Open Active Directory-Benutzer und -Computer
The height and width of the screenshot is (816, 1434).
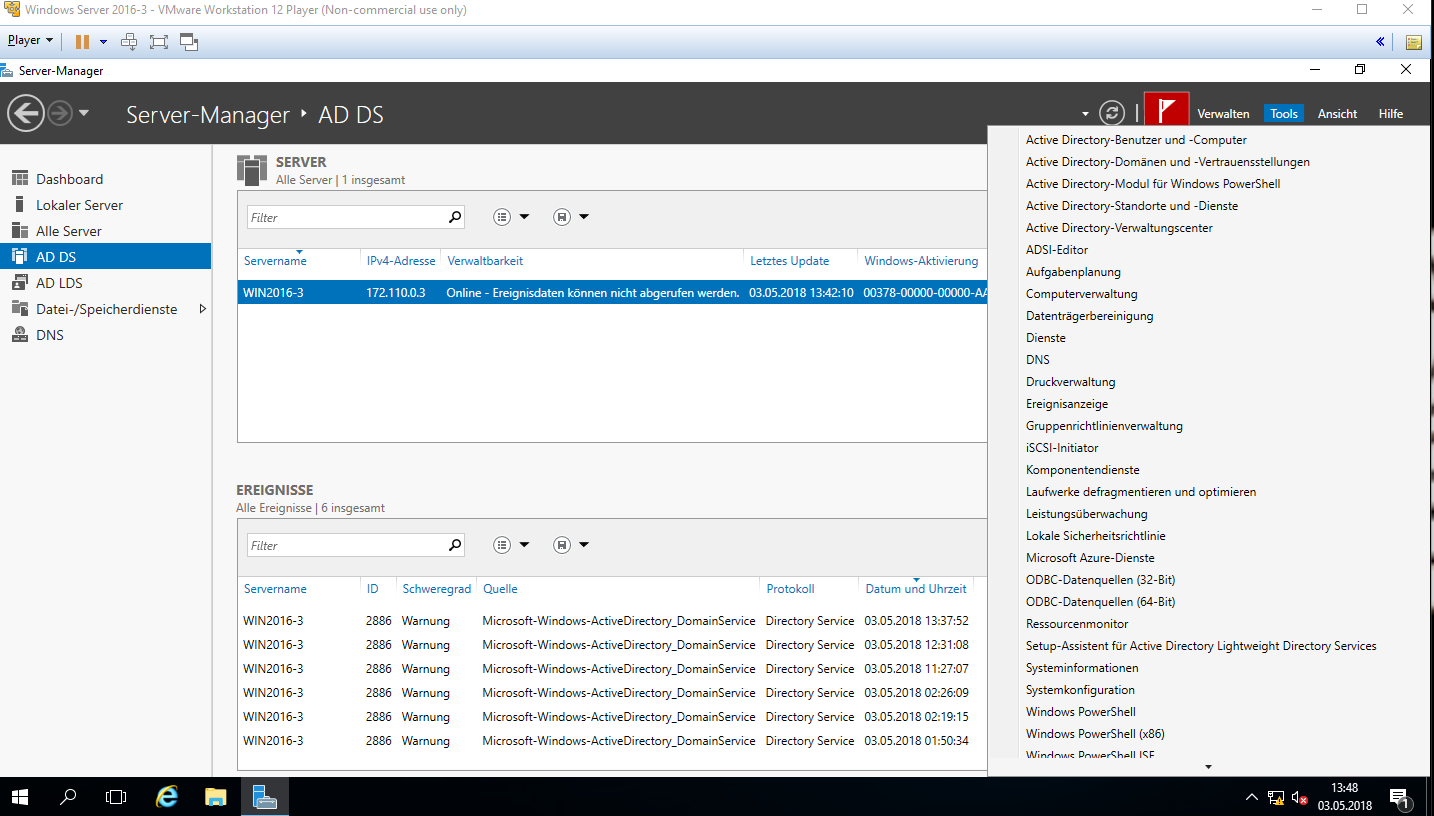pos(1136,140)
